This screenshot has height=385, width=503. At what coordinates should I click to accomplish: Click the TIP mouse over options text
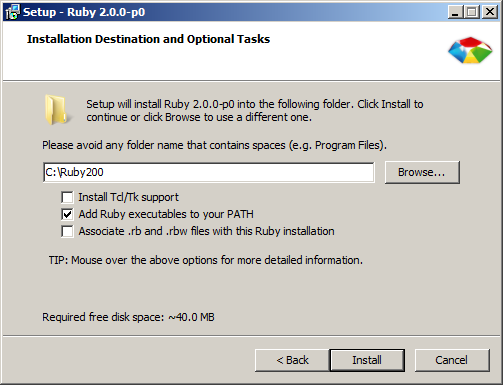pos(206,260)
